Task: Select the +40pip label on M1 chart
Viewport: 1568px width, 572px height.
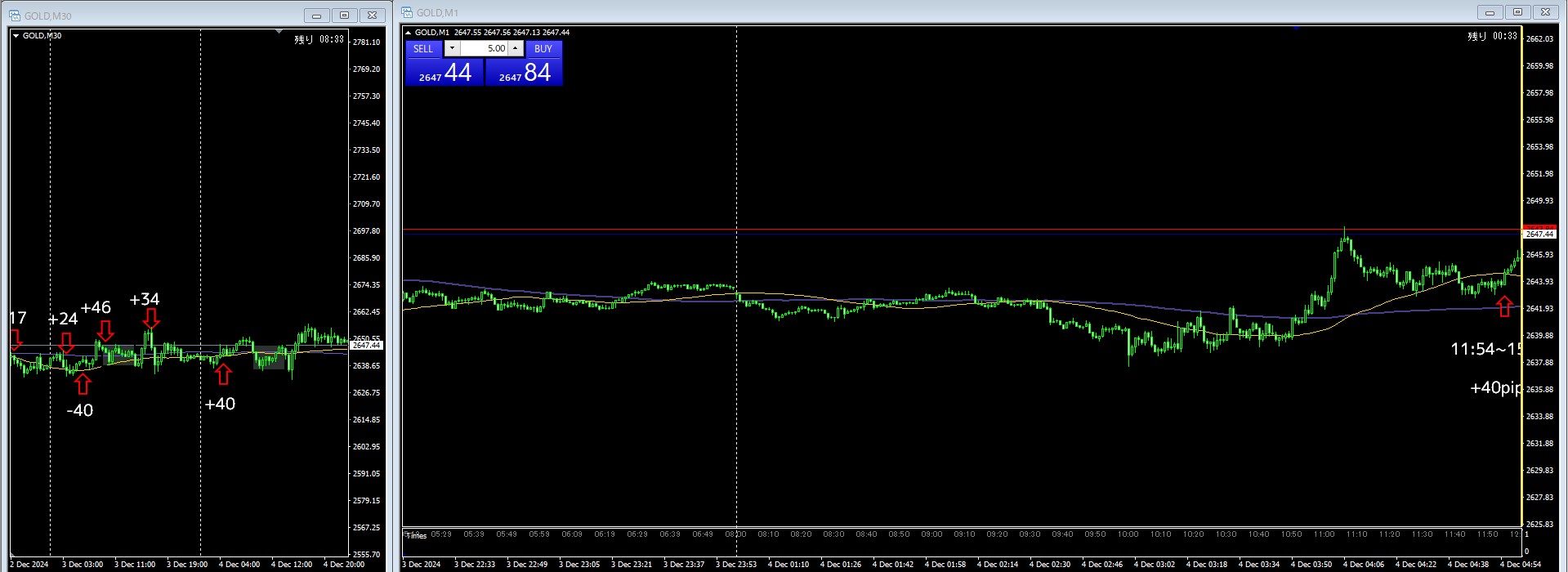Action: 1495,388
